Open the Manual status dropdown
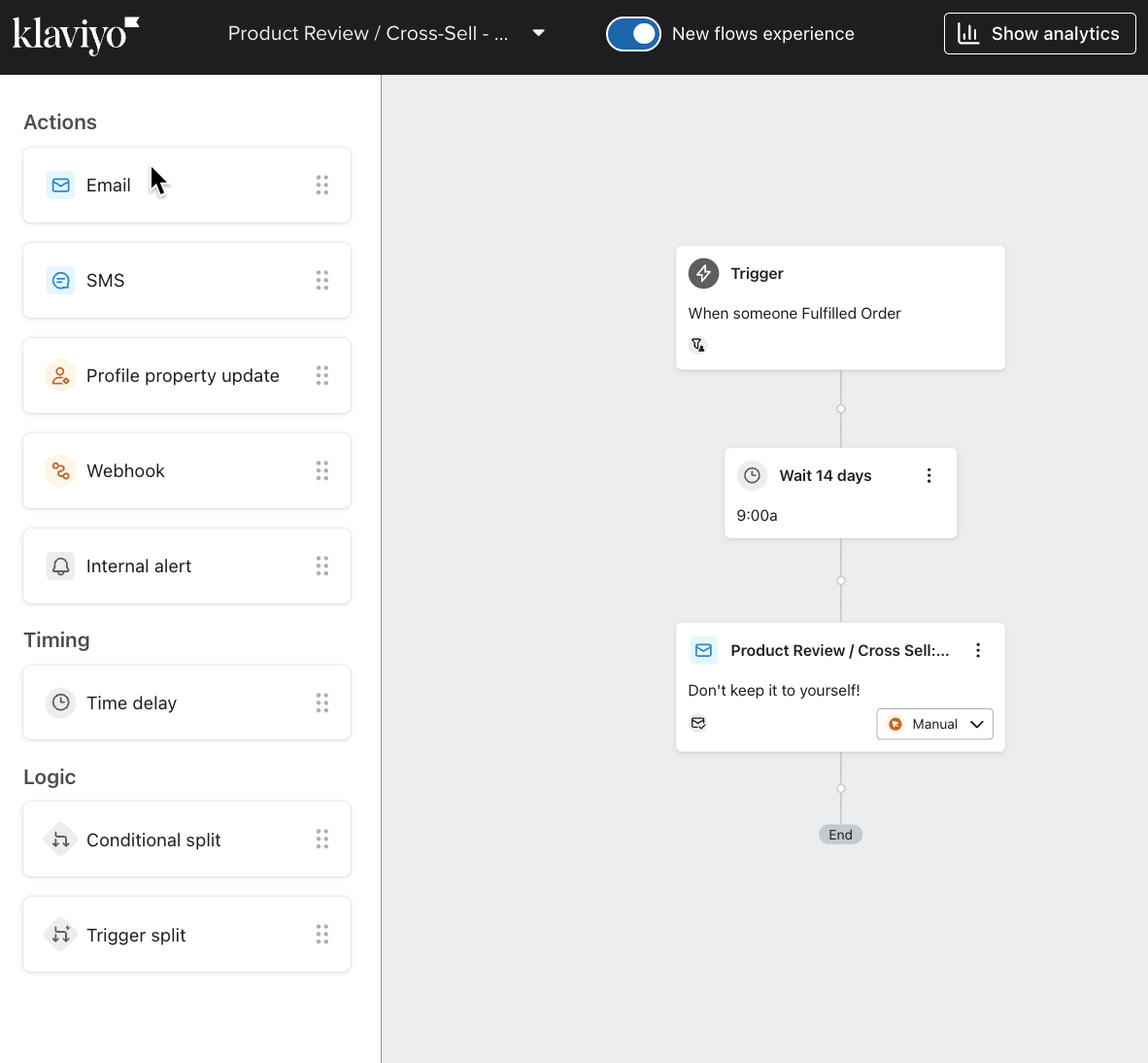The image size is (1148, 1063). (x=934, y=724)
